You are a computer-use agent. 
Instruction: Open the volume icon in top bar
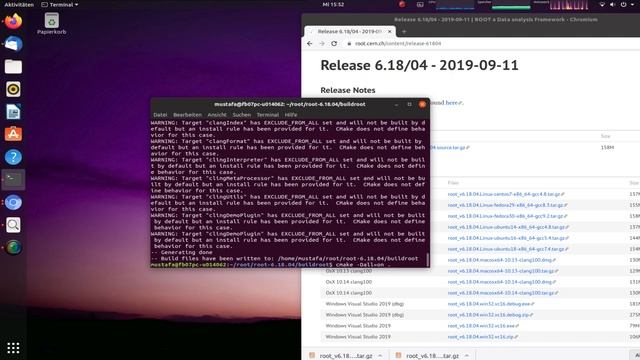(x=612, y=4)
